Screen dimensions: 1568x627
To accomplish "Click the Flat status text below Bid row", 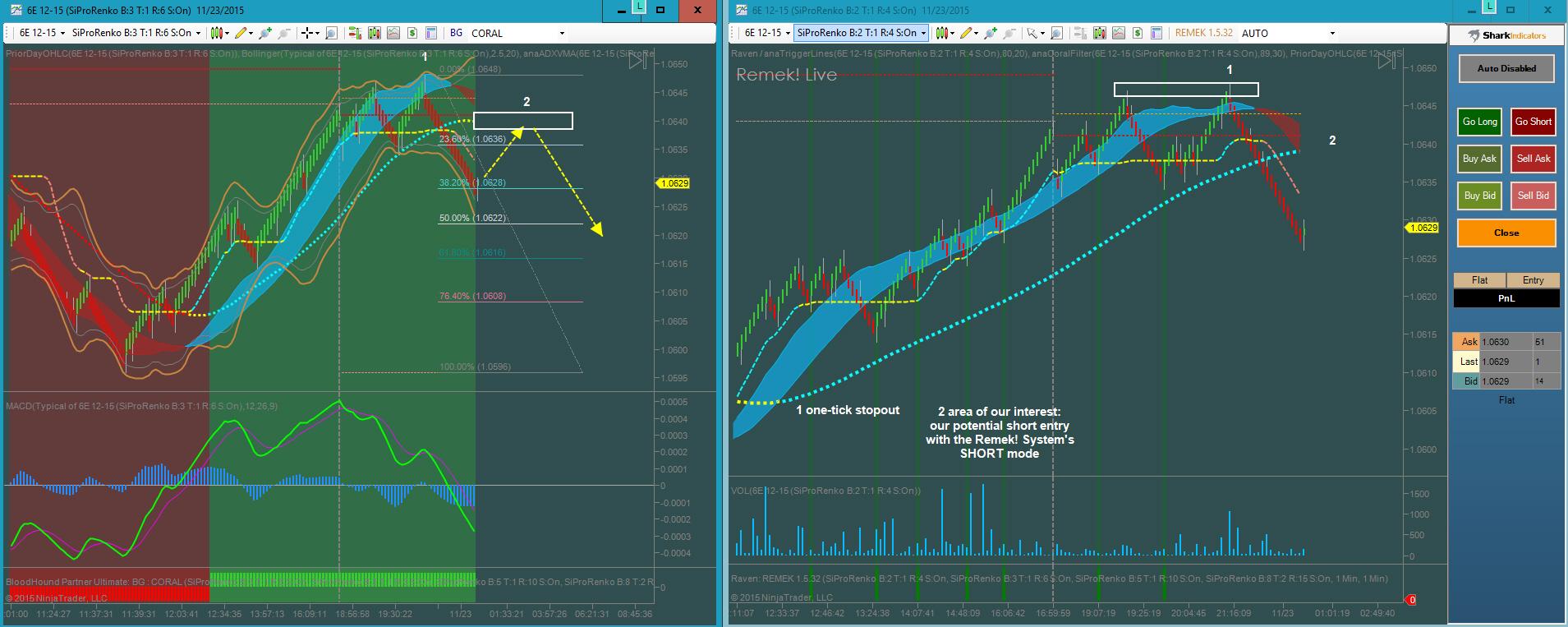I will (x=1506, y=400).
